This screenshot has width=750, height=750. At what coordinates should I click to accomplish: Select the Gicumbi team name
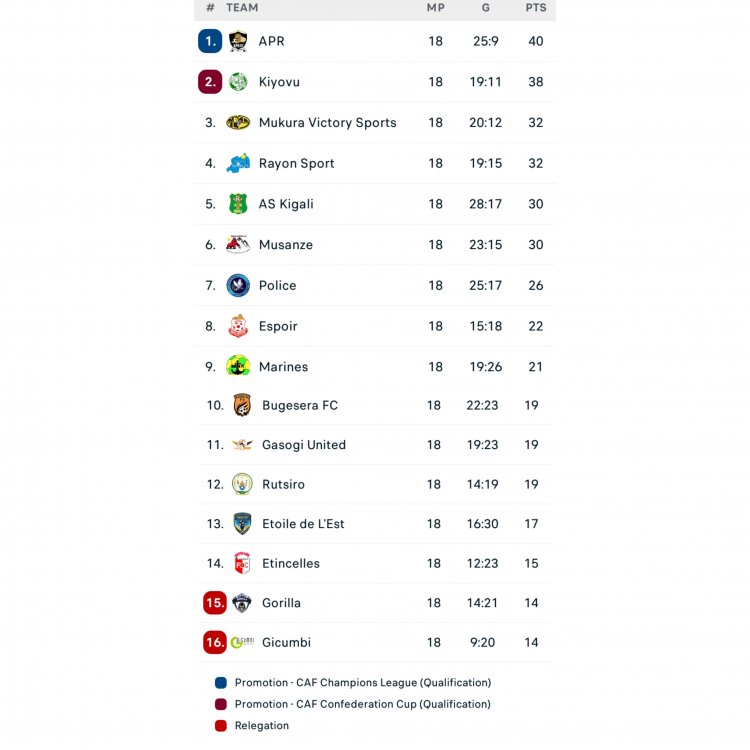pyautogui.click(x=286, y=642)
